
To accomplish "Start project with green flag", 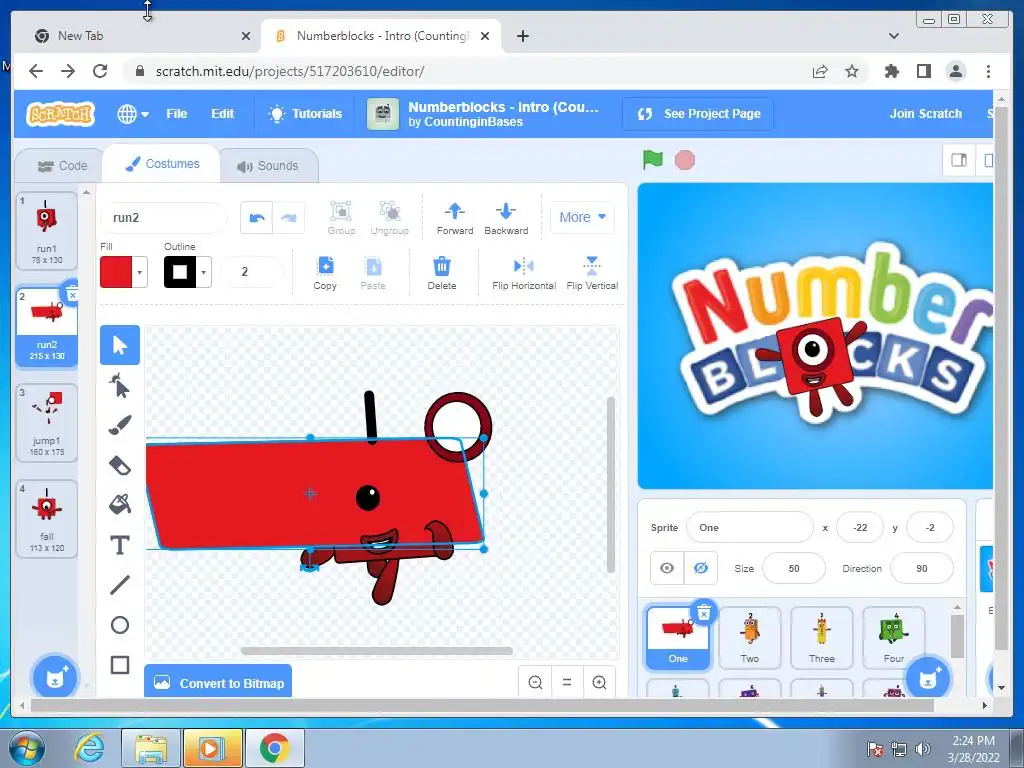I will point(652,159).
